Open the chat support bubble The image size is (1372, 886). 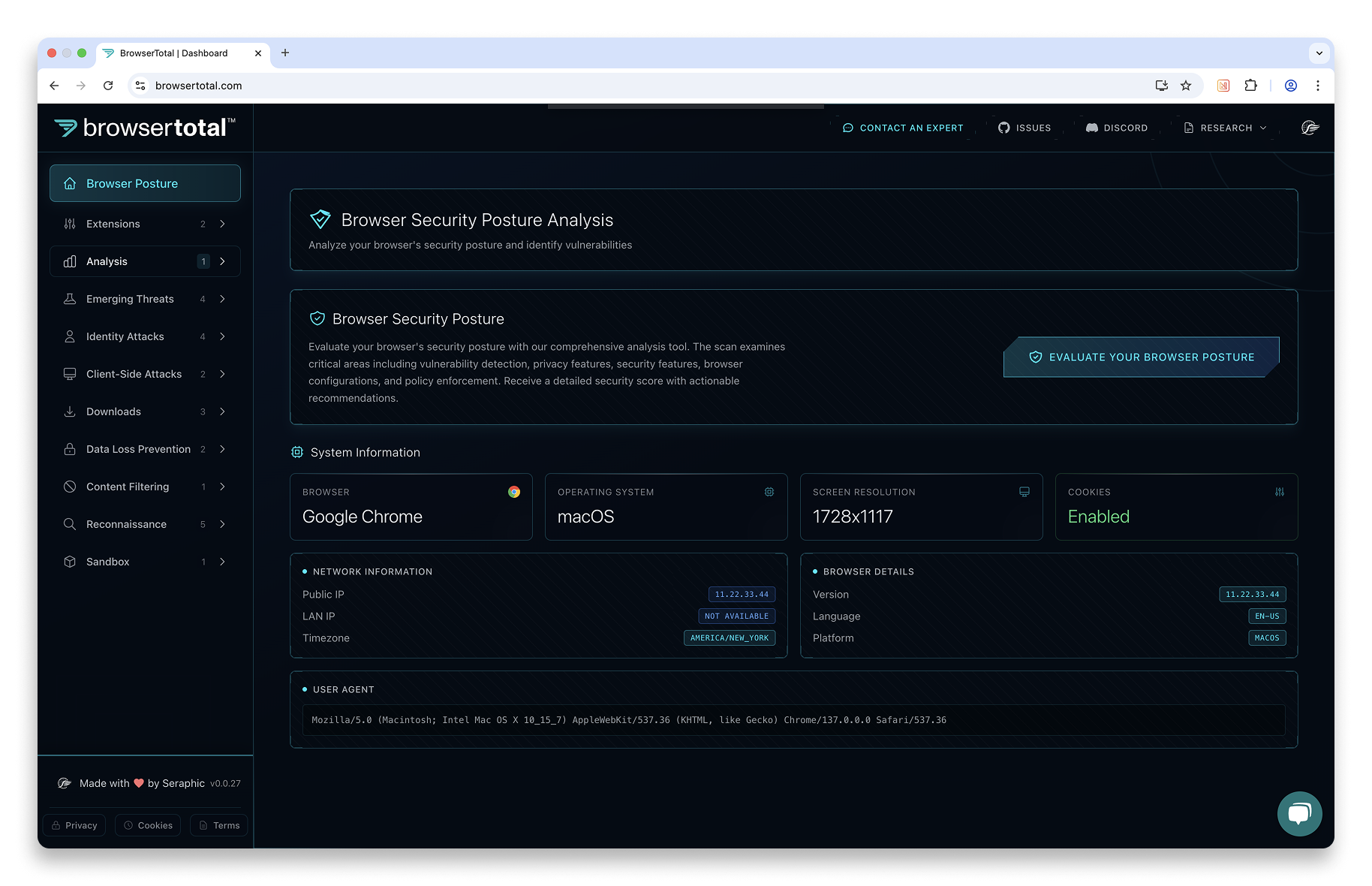(x=1300, y=814)
